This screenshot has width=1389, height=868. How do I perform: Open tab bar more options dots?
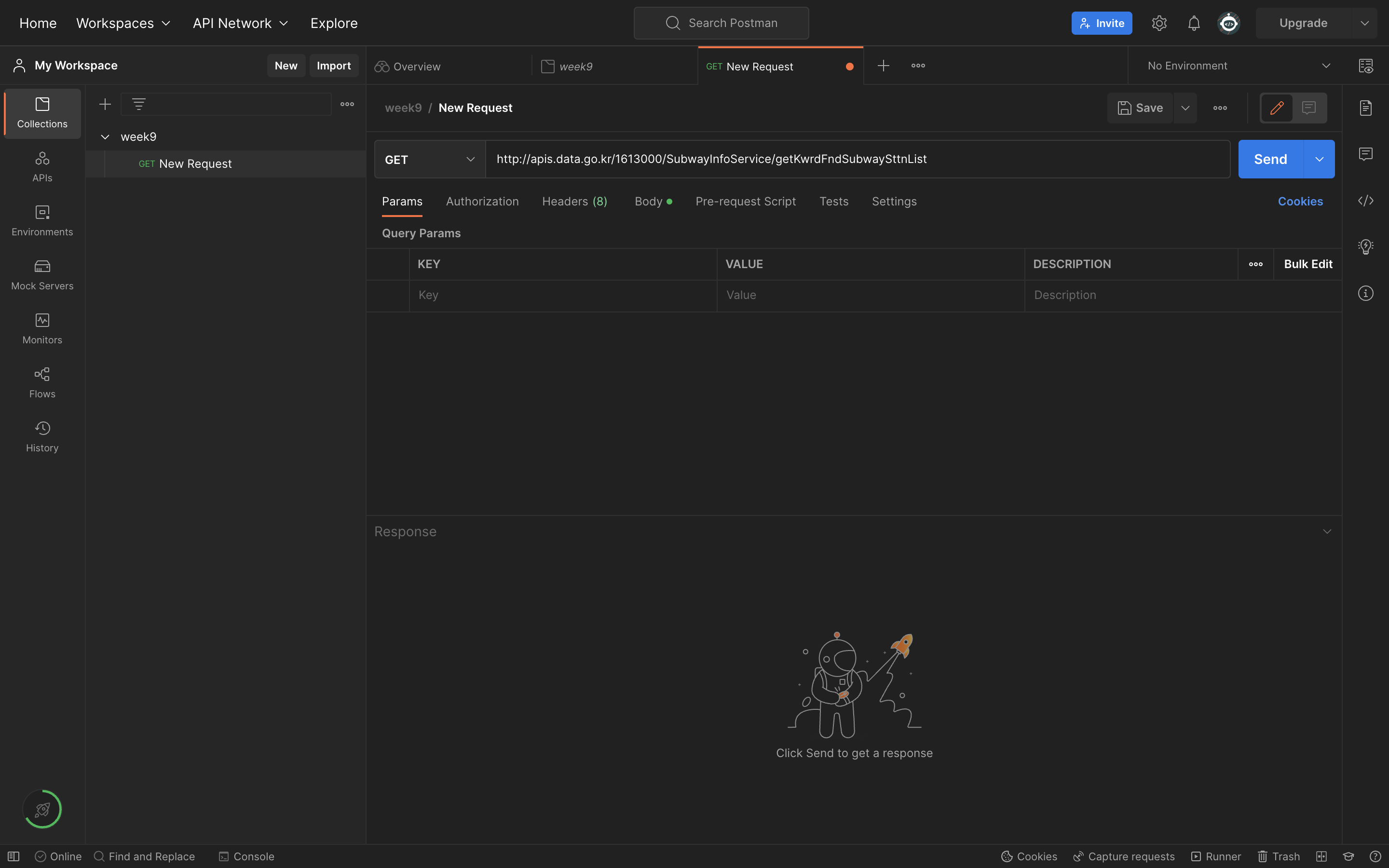click(x=918, y=66)
